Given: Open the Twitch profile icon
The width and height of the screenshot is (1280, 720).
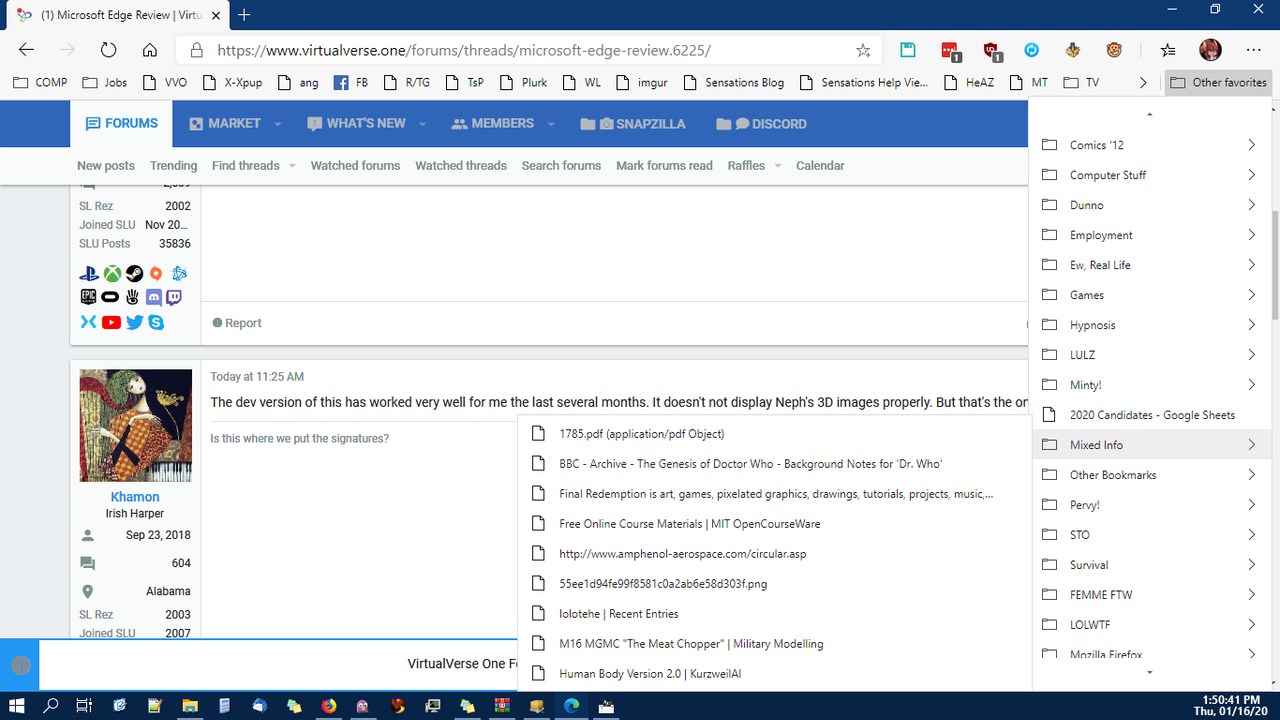Looking at the screenshot, I should click(x=174, y=297).
